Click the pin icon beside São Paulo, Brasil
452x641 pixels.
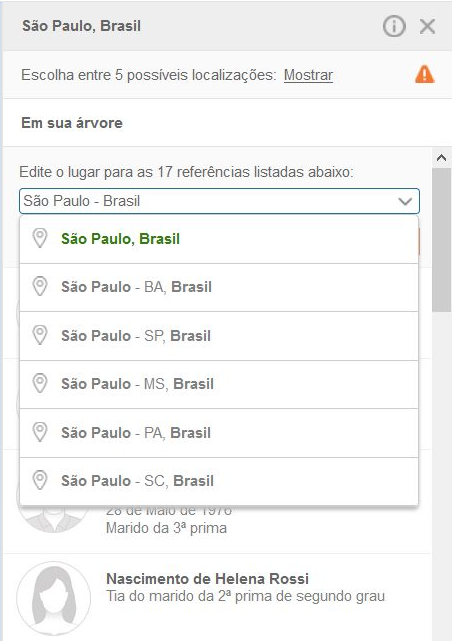click(x=40, y=238)
